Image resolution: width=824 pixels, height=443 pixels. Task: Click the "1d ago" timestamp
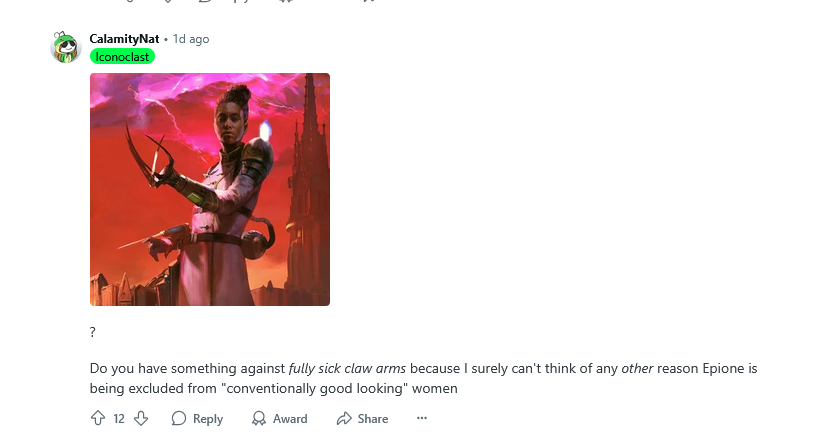coord(191,39)
